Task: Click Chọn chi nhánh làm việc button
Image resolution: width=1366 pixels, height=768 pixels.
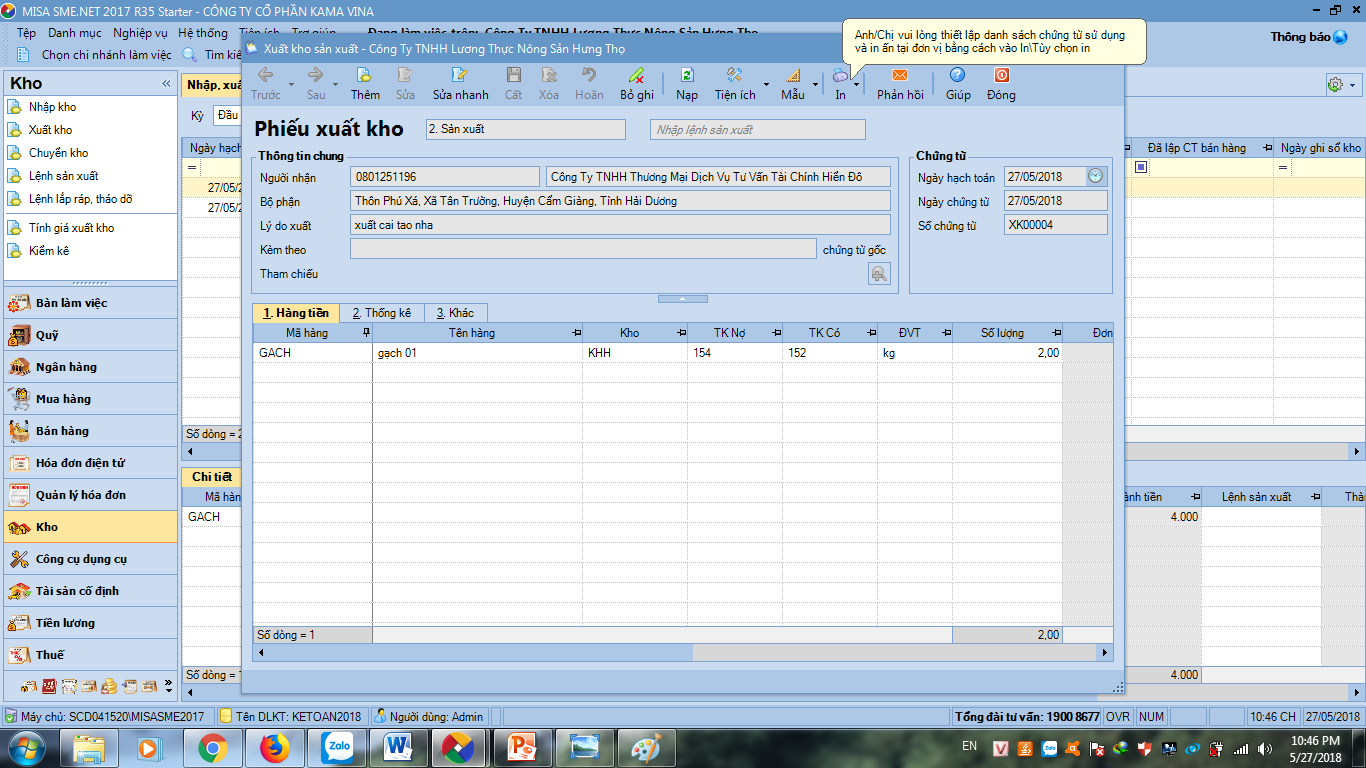Action: click(96, 55)
